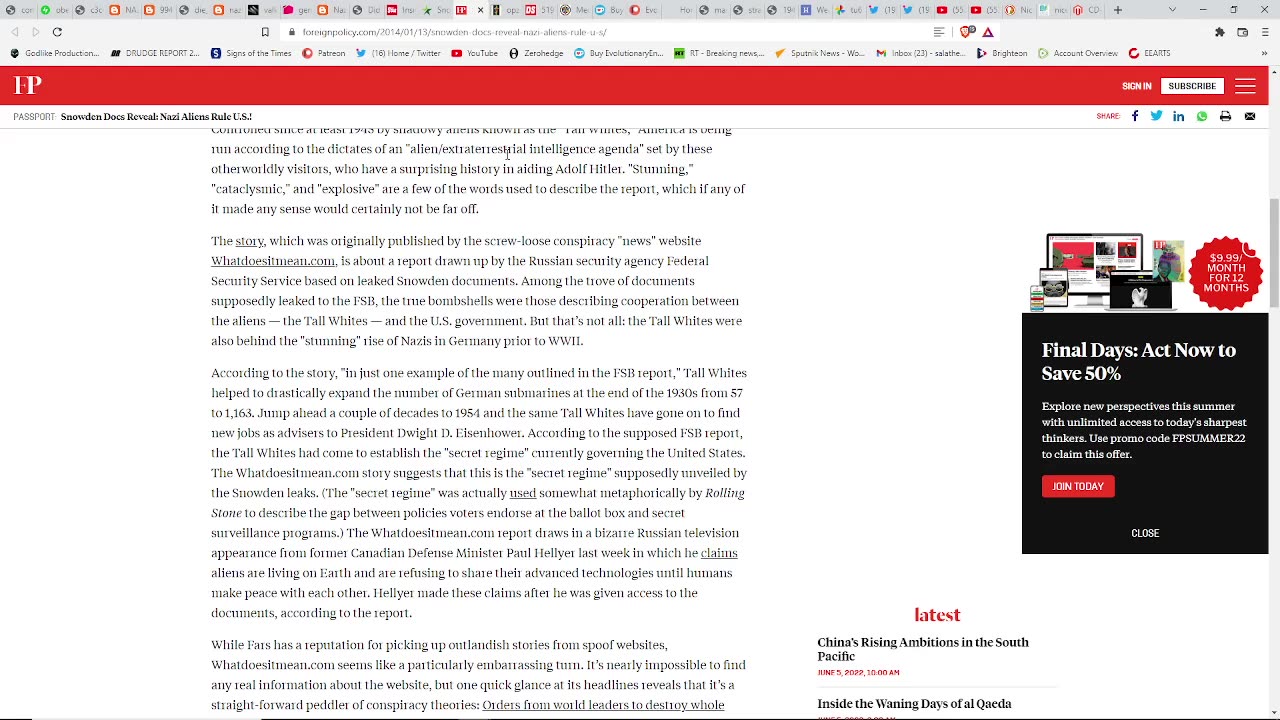Switch to the 'We' tab with H icon
Viewport: 1280px width, 720px height.
815,10
